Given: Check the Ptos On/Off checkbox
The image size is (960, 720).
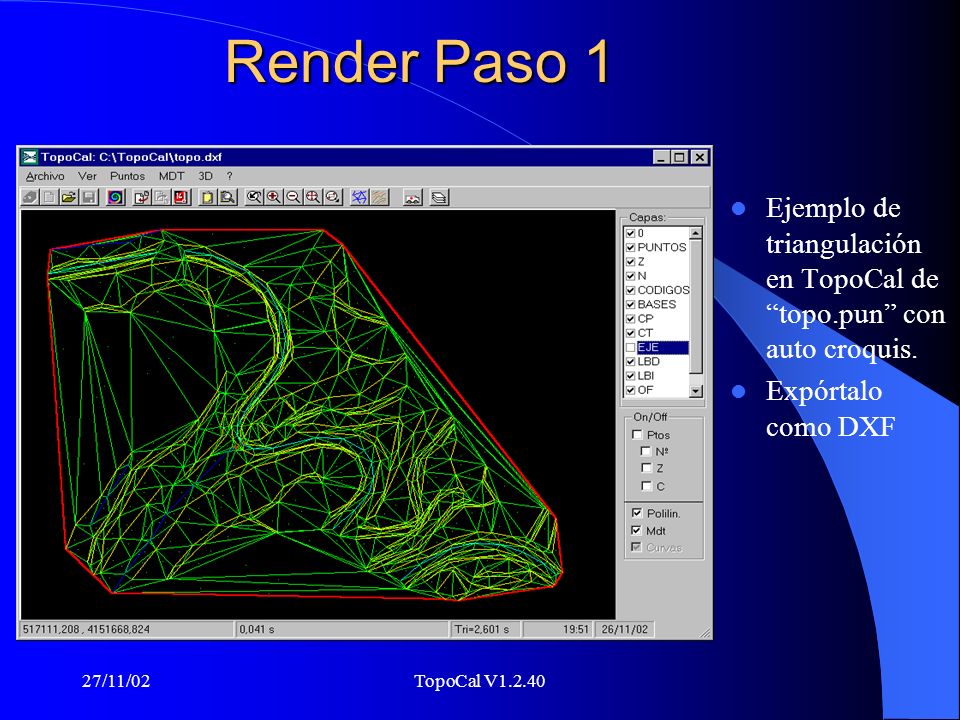Looking at the screenshot, I should click(637, 435).
